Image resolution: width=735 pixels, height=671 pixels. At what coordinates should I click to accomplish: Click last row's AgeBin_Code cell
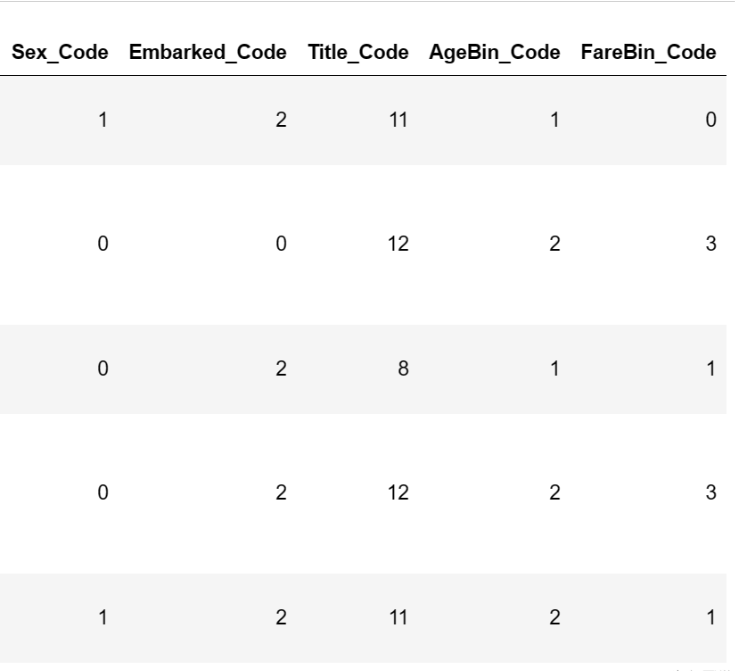[554, 618]
